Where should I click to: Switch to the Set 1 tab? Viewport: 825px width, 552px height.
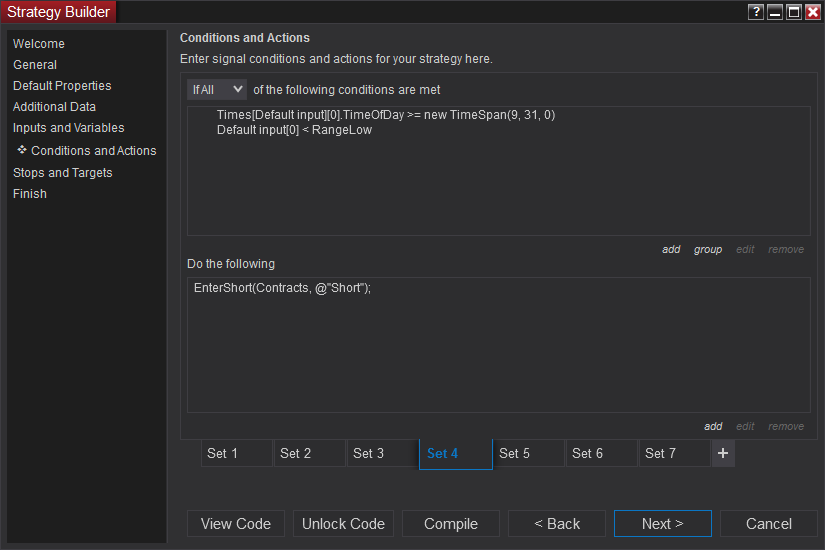coord(236,453)
